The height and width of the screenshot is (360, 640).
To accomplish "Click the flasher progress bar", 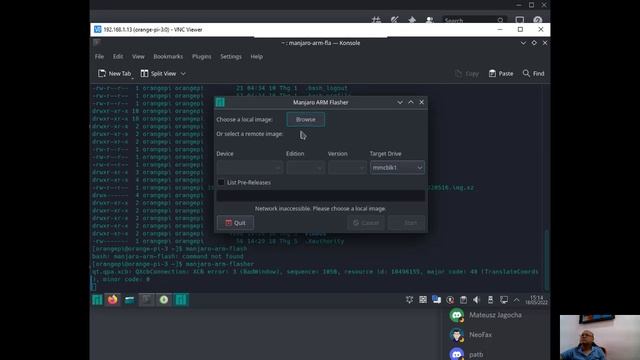I will click(x=320, y=196).
